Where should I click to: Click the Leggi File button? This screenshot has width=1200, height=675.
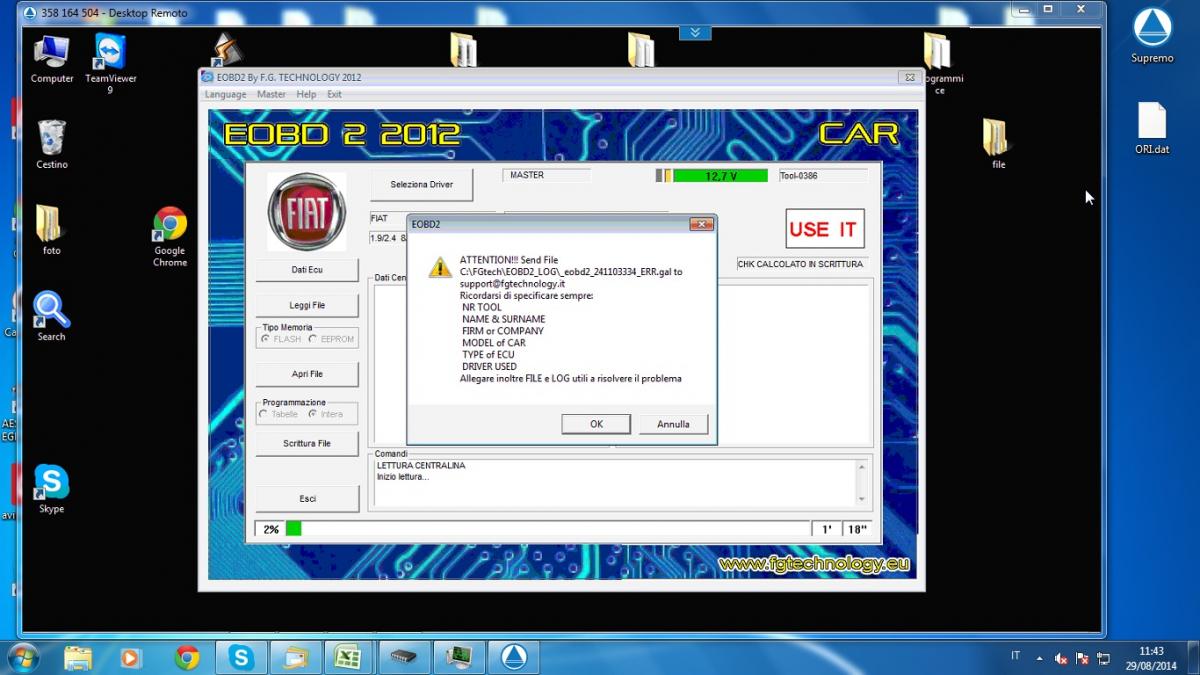[307, 305]
